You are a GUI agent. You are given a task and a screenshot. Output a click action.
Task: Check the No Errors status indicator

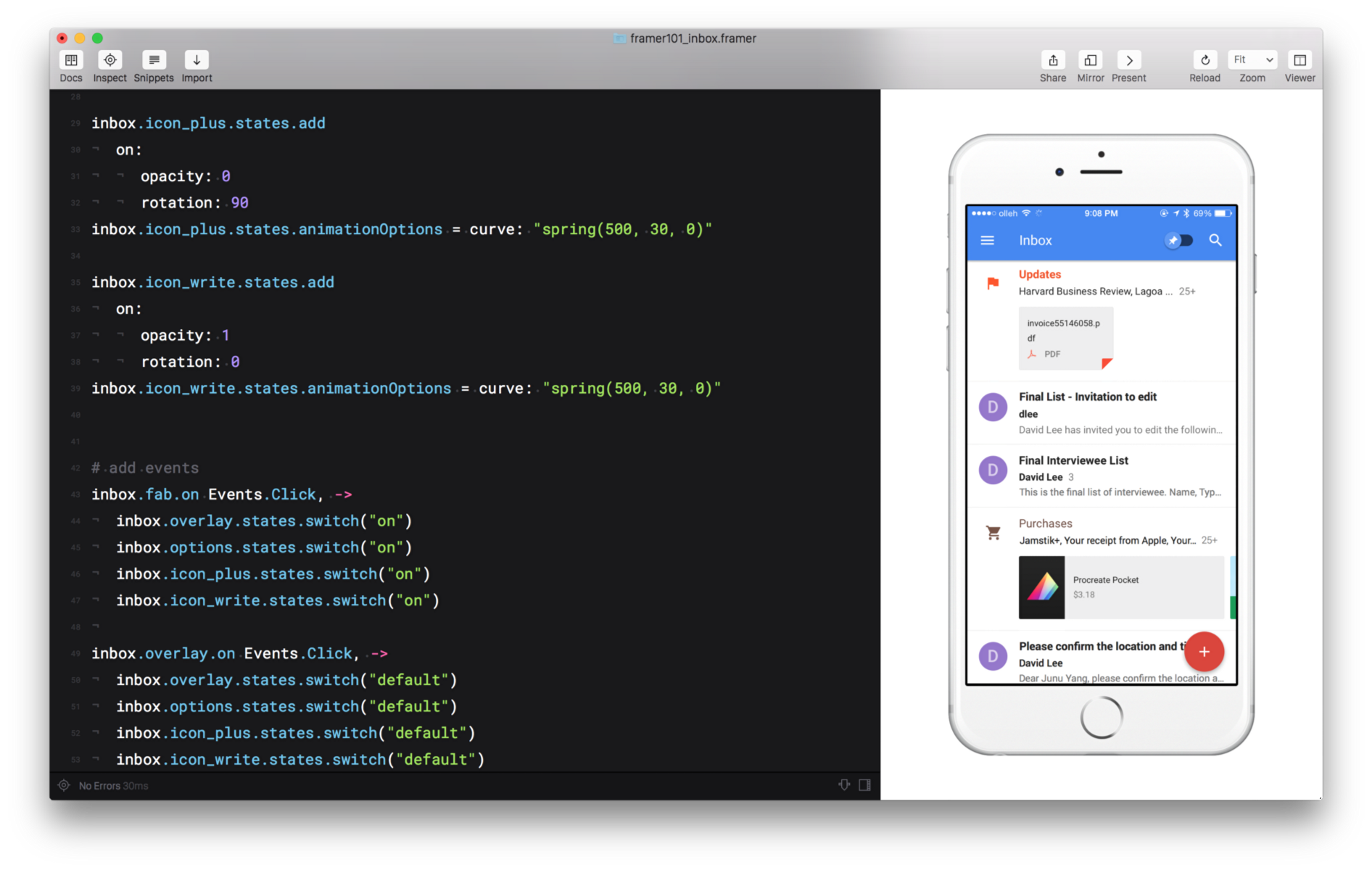coord(102,785)
